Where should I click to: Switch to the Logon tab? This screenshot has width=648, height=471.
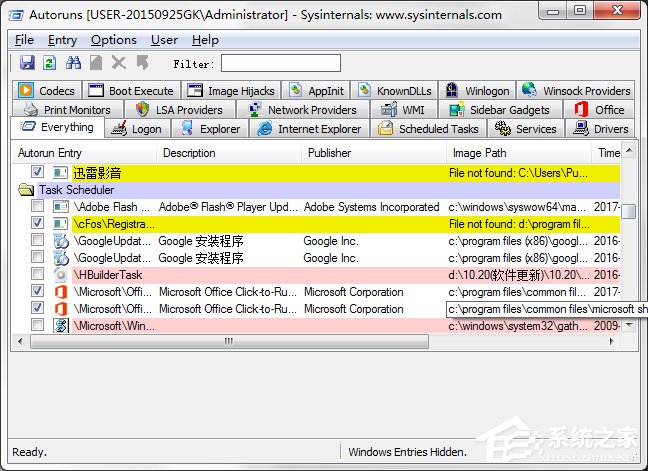pos(137,129)
